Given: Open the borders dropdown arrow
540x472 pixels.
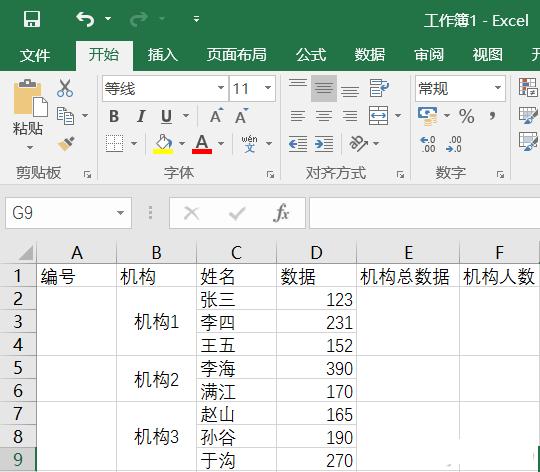Looking at the screenshot, I should click(134, 143).
